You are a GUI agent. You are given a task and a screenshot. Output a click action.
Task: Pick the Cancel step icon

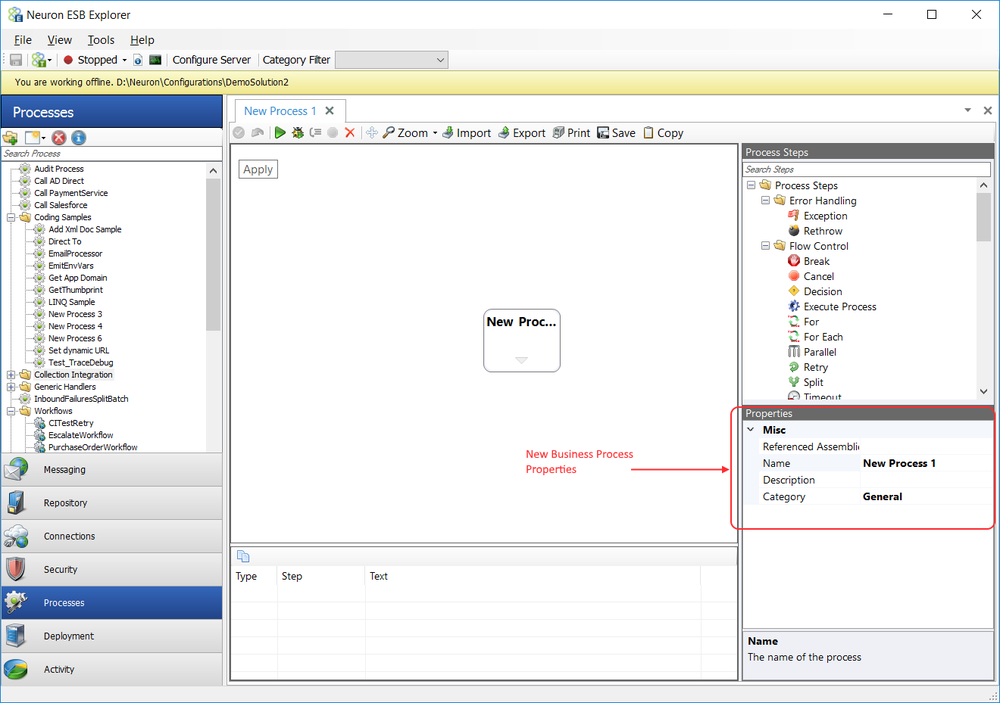(x=793, y=276)
